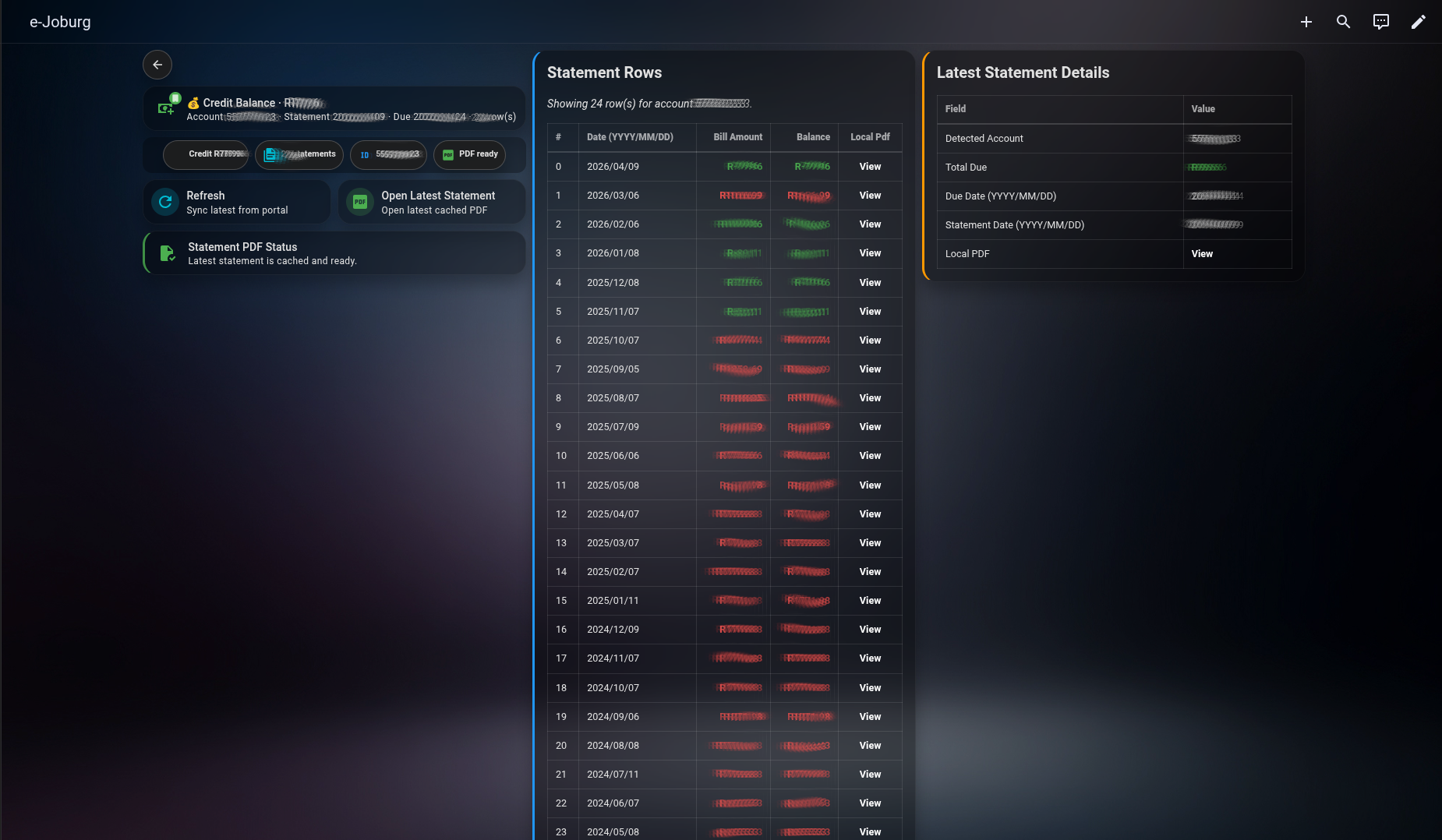The image size is (1442, 840).
Task: Open Statement PDF Status card
Action: (x=334, y=253)
